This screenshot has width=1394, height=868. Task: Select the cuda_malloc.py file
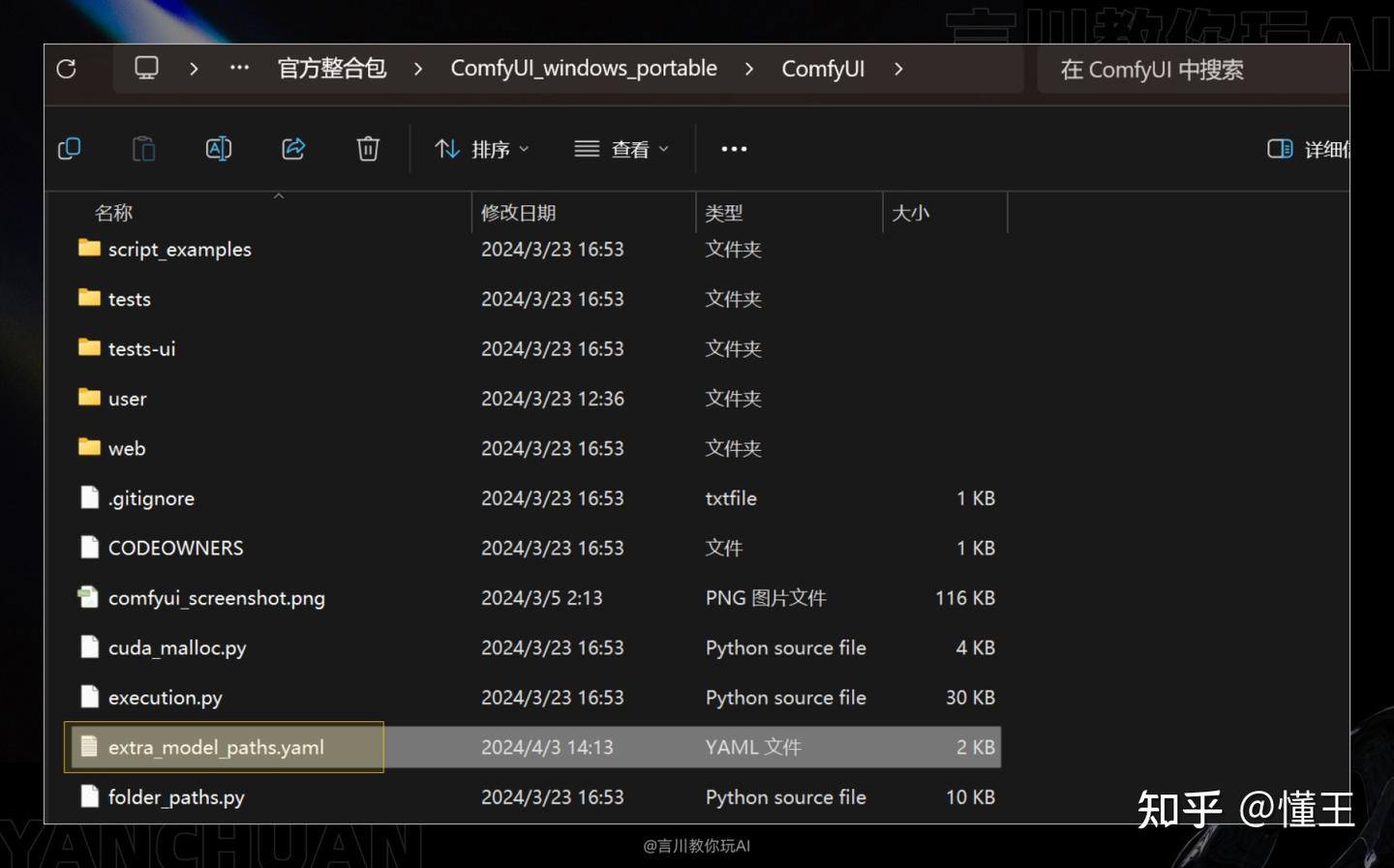pos(177,647)
